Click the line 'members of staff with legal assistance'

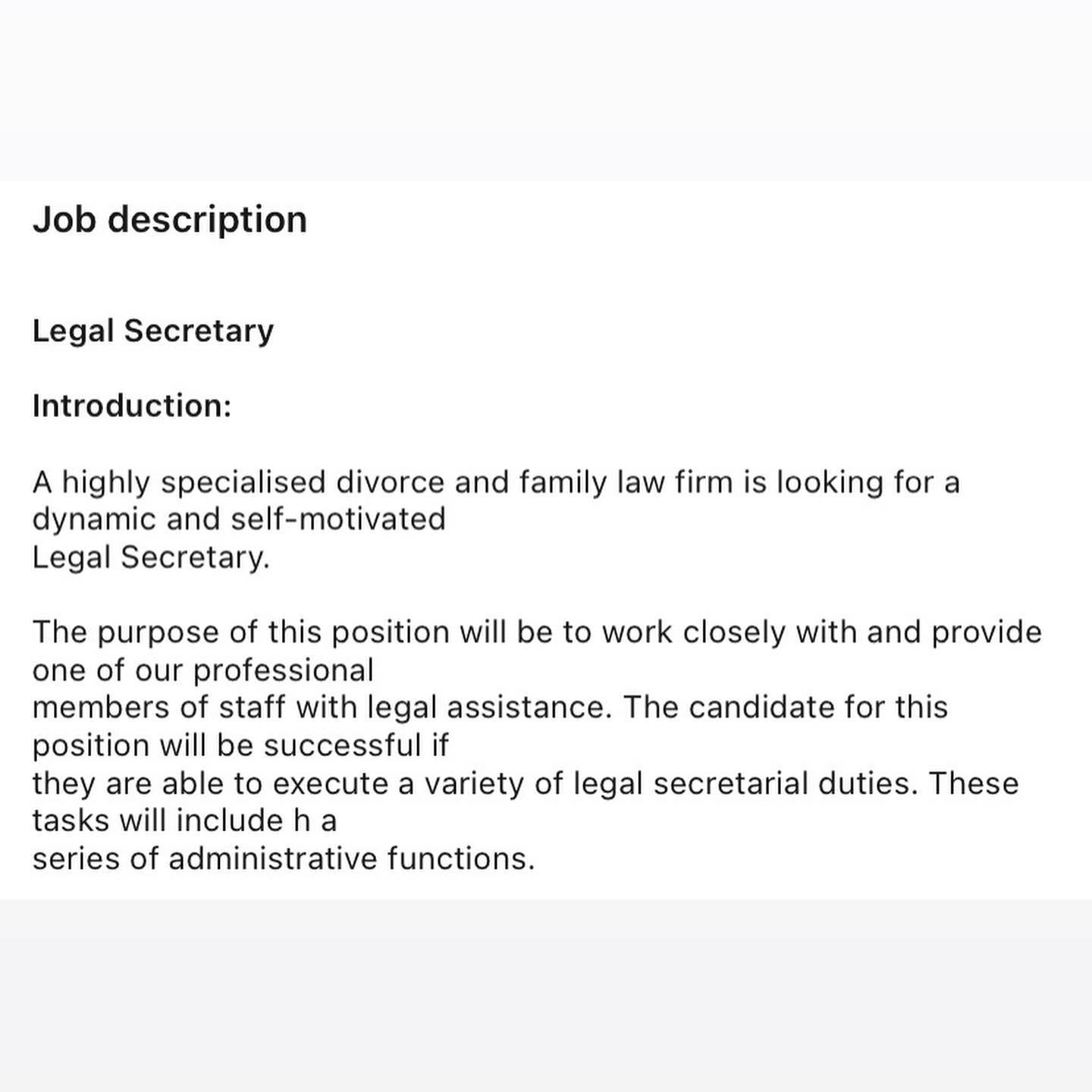pos(322,708)
